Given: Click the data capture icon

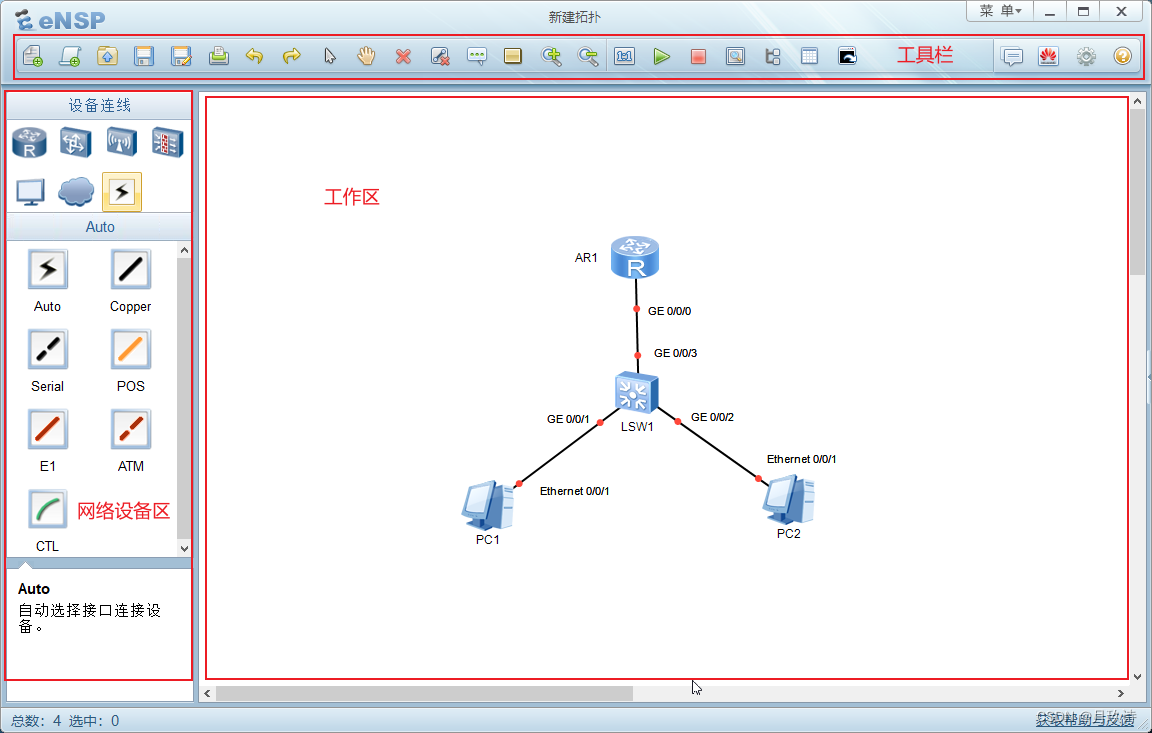Looking at the screenshot, I should [735, 56].
